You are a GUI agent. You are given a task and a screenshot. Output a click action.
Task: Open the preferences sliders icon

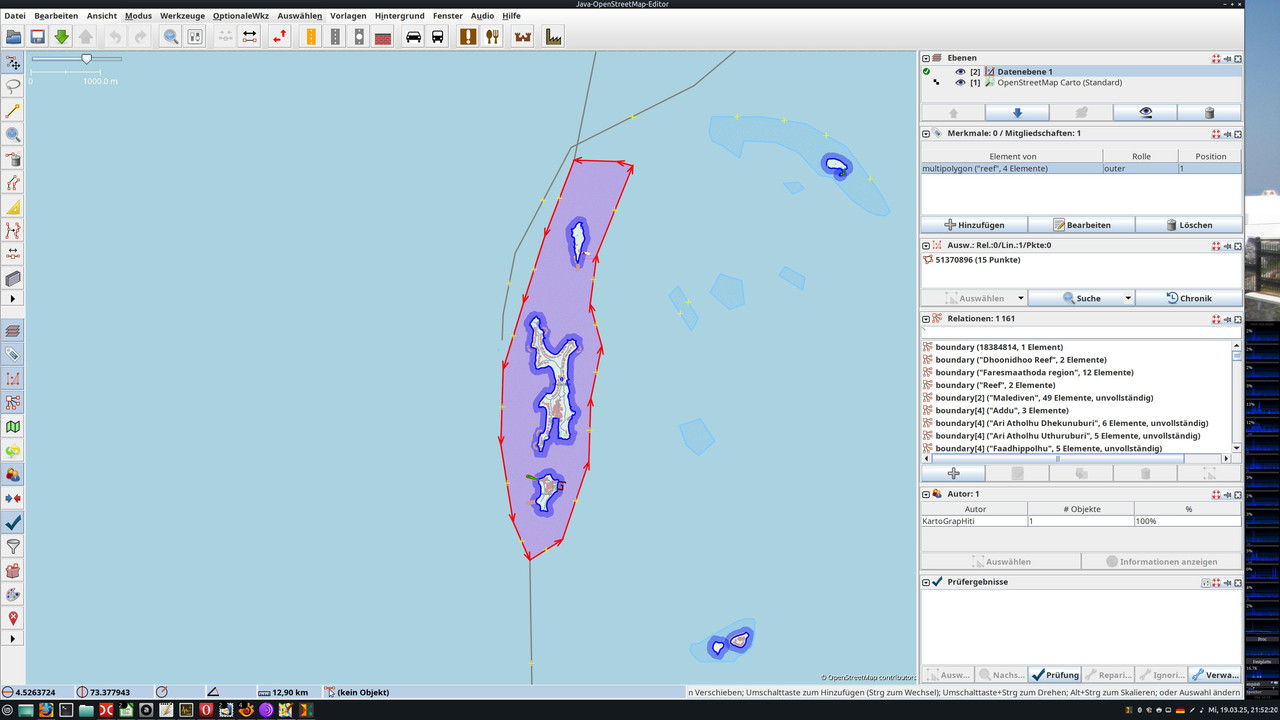(195, 37)
